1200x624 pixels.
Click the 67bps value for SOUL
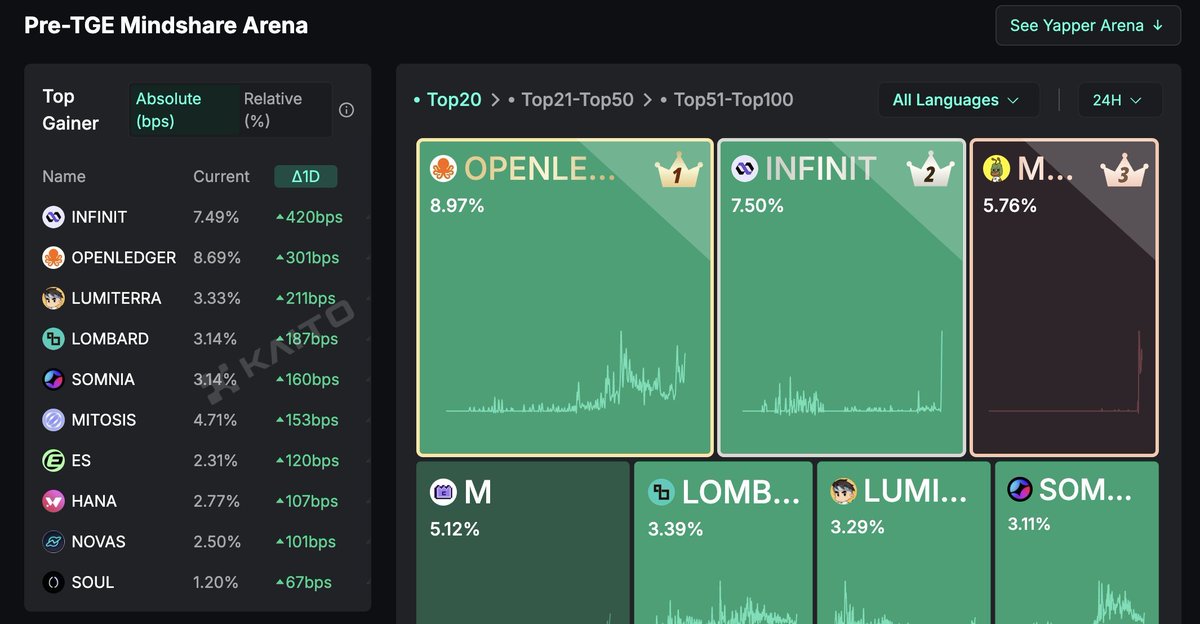303,582
